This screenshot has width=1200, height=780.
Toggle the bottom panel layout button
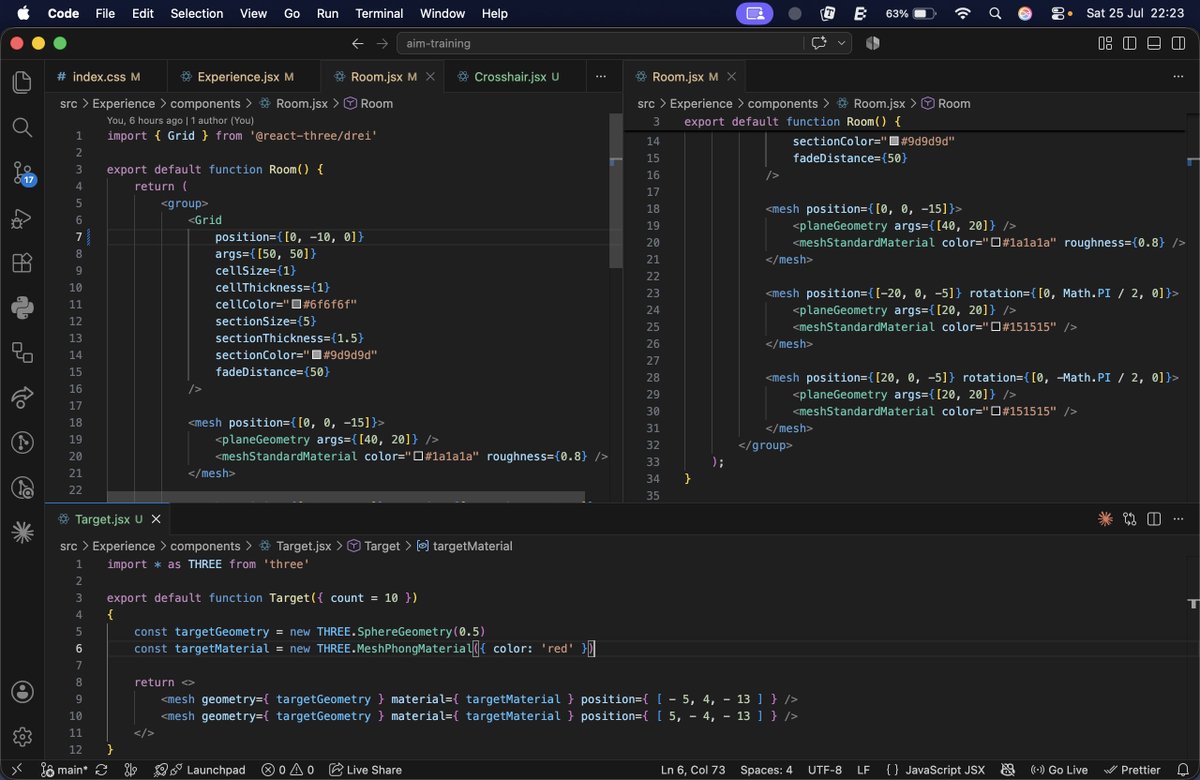click(1153, 44)
